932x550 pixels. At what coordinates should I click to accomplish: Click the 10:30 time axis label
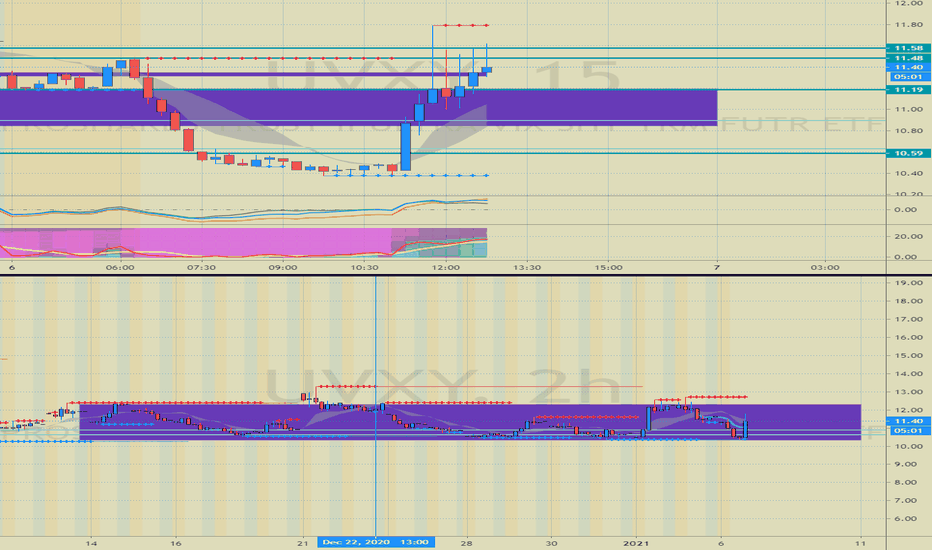click(364, 268)
